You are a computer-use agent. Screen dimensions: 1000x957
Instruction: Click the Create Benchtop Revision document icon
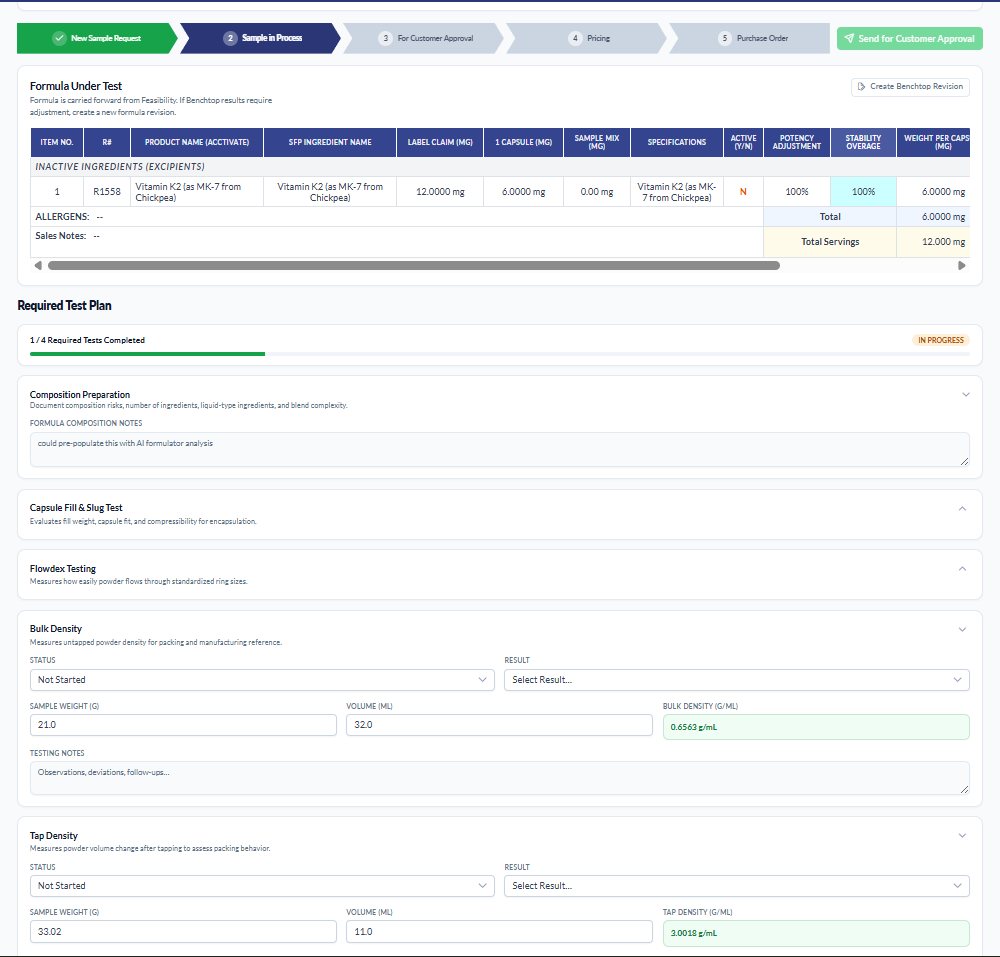tap(862, 87)
